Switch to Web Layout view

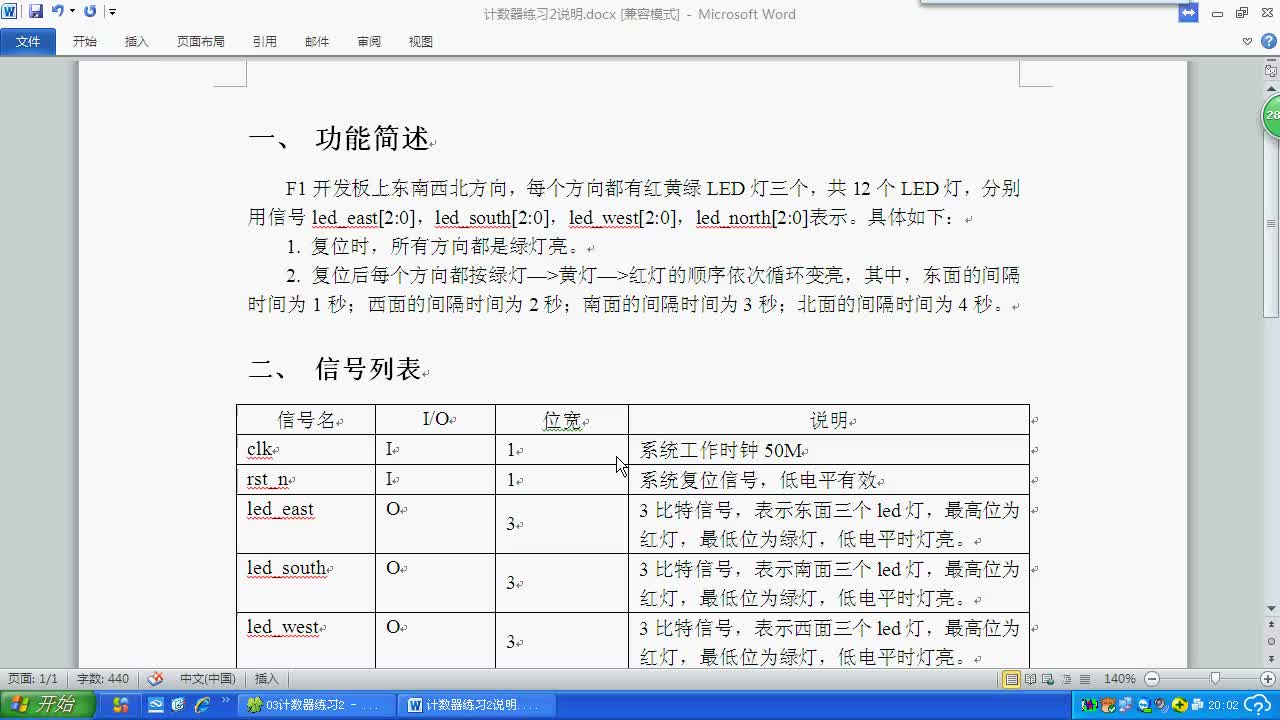point(1048,679)
